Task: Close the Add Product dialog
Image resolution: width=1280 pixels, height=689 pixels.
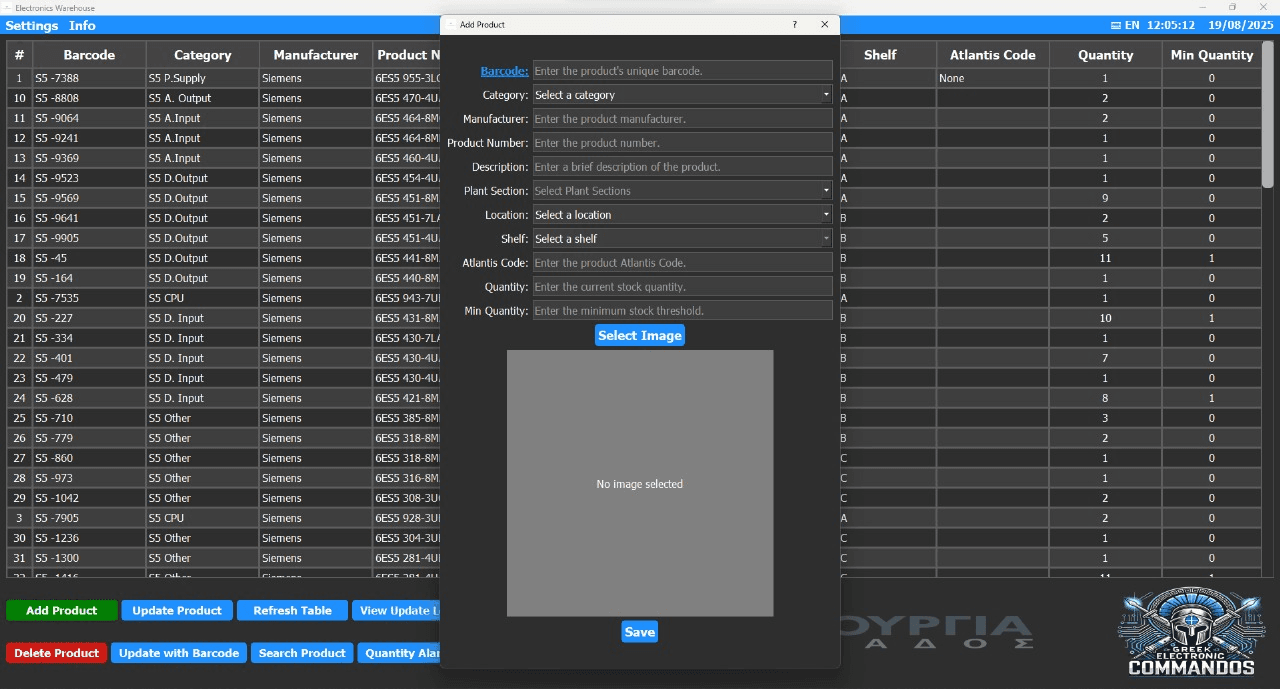Action: pos(824,24)
